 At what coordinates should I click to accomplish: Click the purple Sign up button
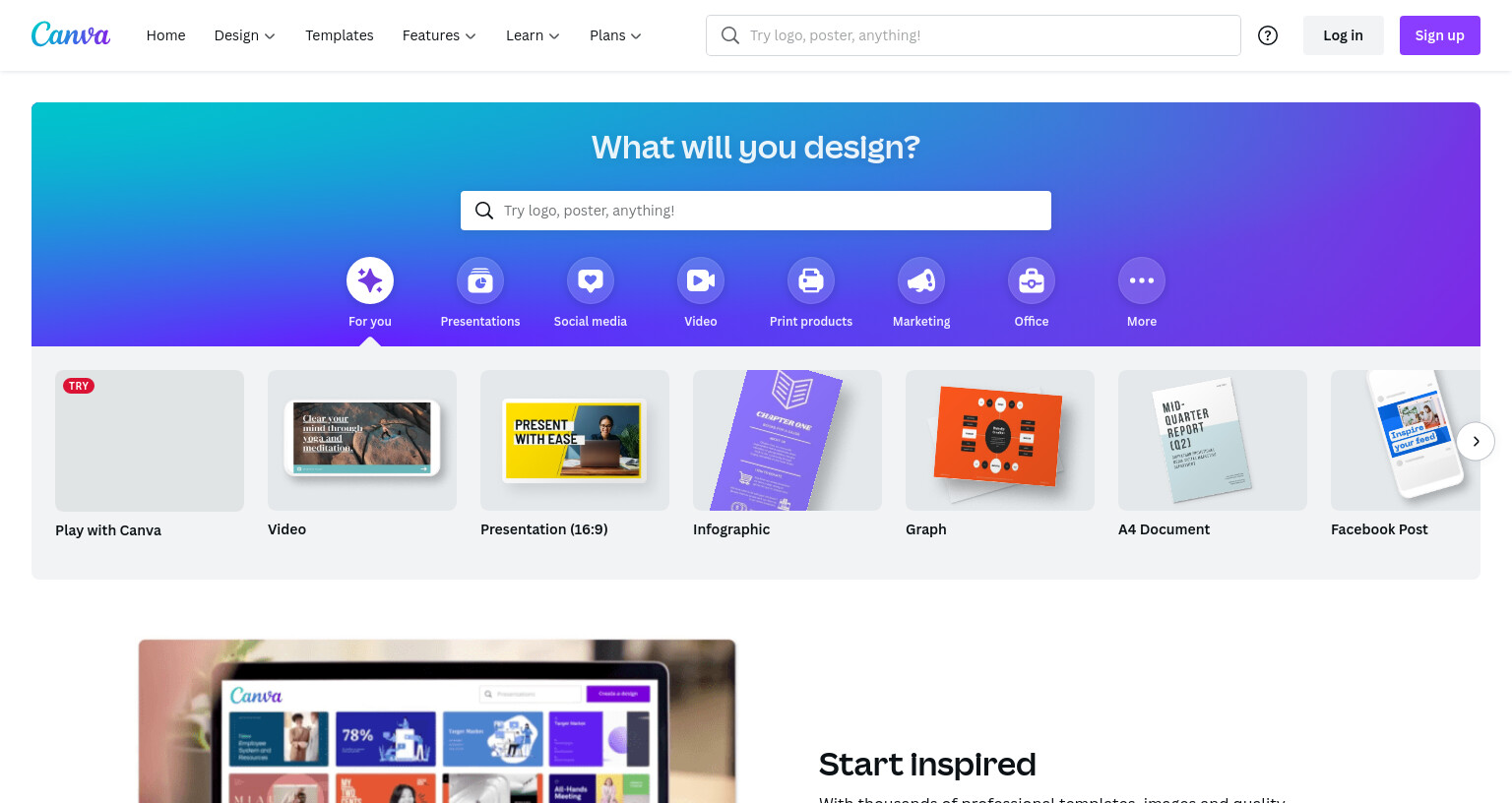click(x=1440, y=35)
